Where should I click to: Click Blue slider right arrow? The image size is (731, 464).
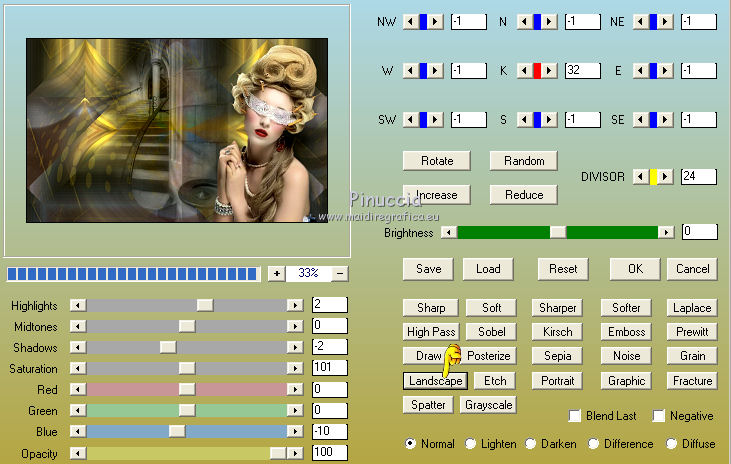tap(295, 431)
